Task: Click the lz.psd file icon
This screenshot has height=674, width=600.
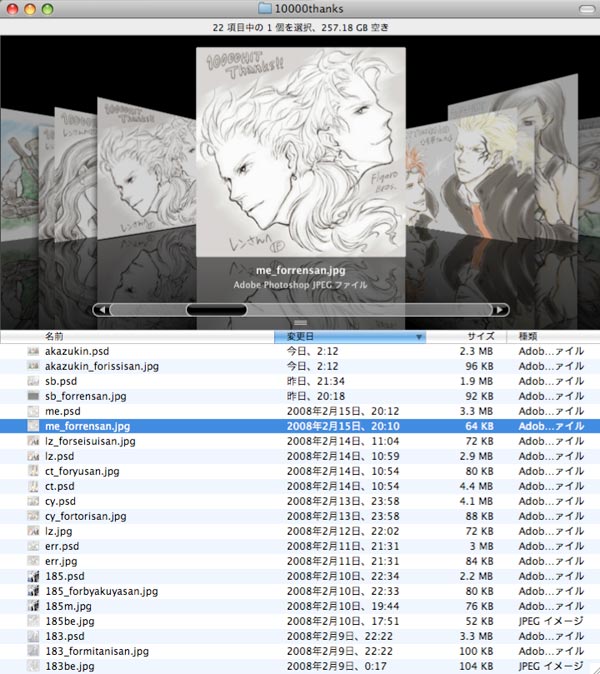Action: click(x=33, y=456)
